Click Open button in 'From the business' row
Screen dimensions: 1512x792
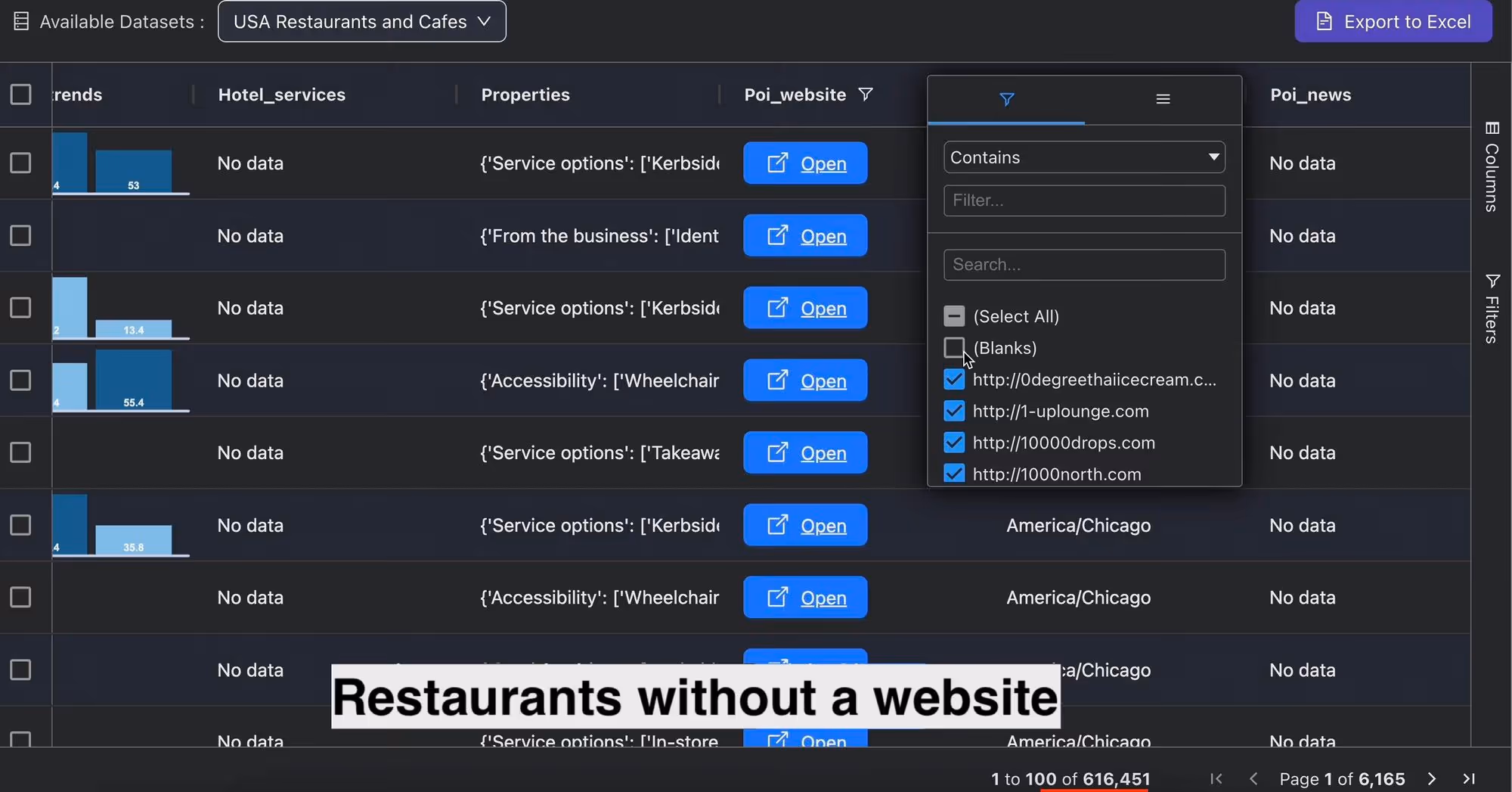805,236
